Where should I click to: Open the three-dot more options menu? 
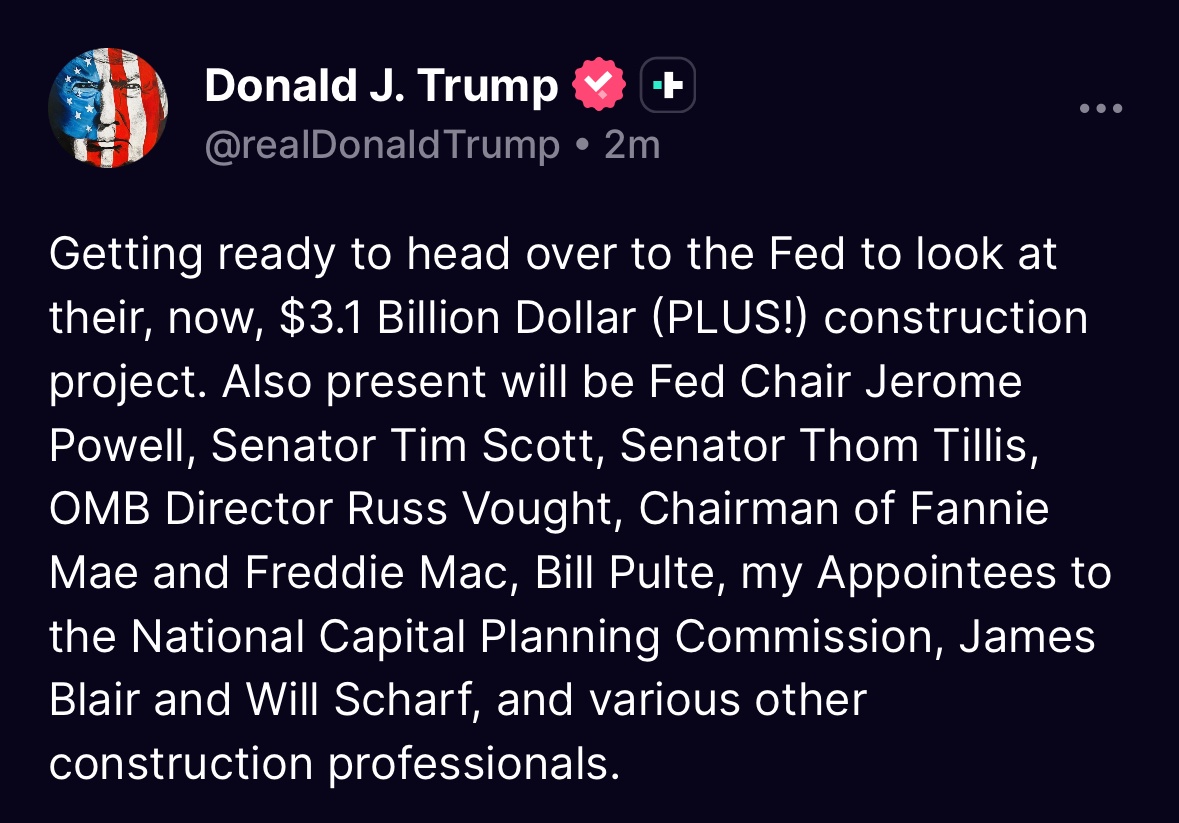[1102, 108]
